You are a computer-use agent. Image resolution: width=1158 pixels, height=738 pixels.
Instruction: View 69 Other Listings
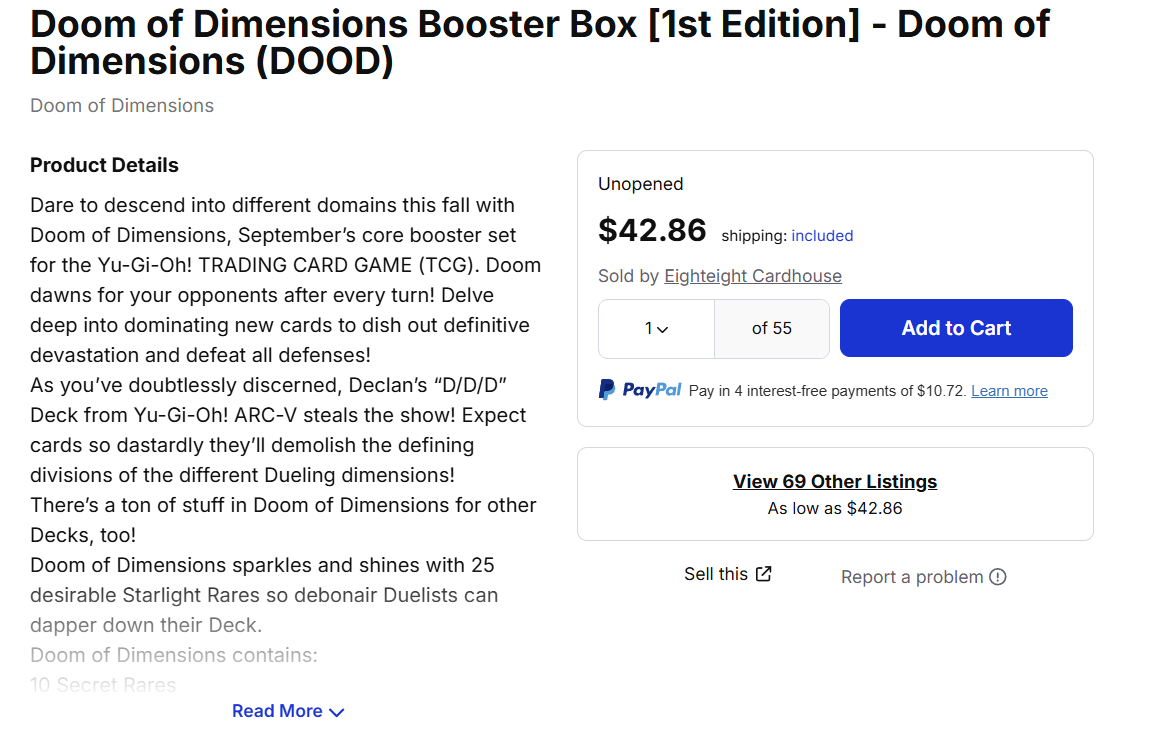(x=834, y=481)
